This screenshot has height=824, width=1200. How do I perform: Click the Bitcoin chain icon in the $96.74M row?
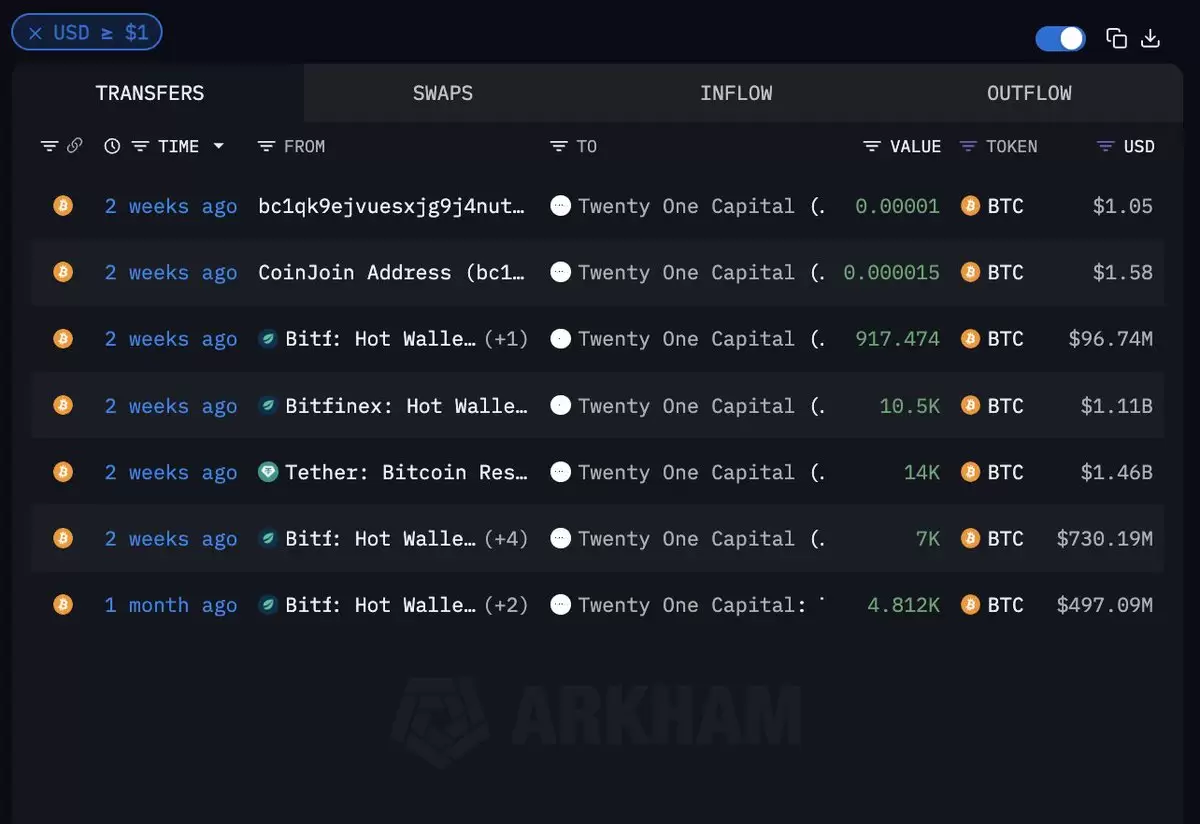(63, 339)
